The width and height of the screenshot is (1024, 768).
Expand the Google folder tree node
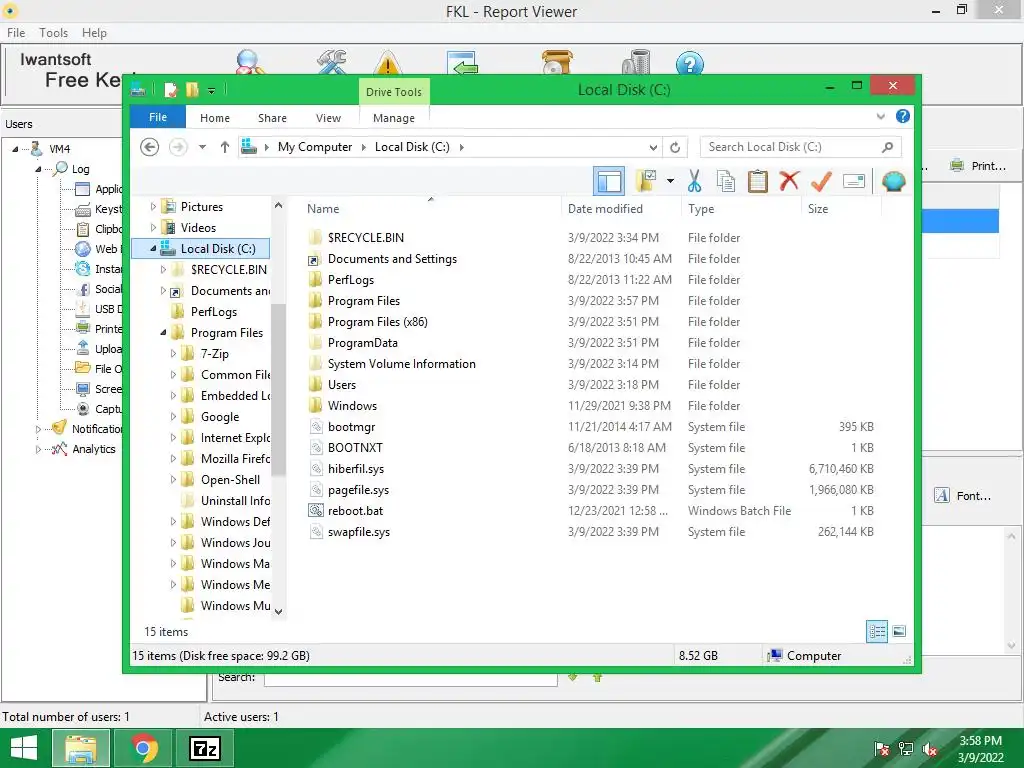(173, 417)
